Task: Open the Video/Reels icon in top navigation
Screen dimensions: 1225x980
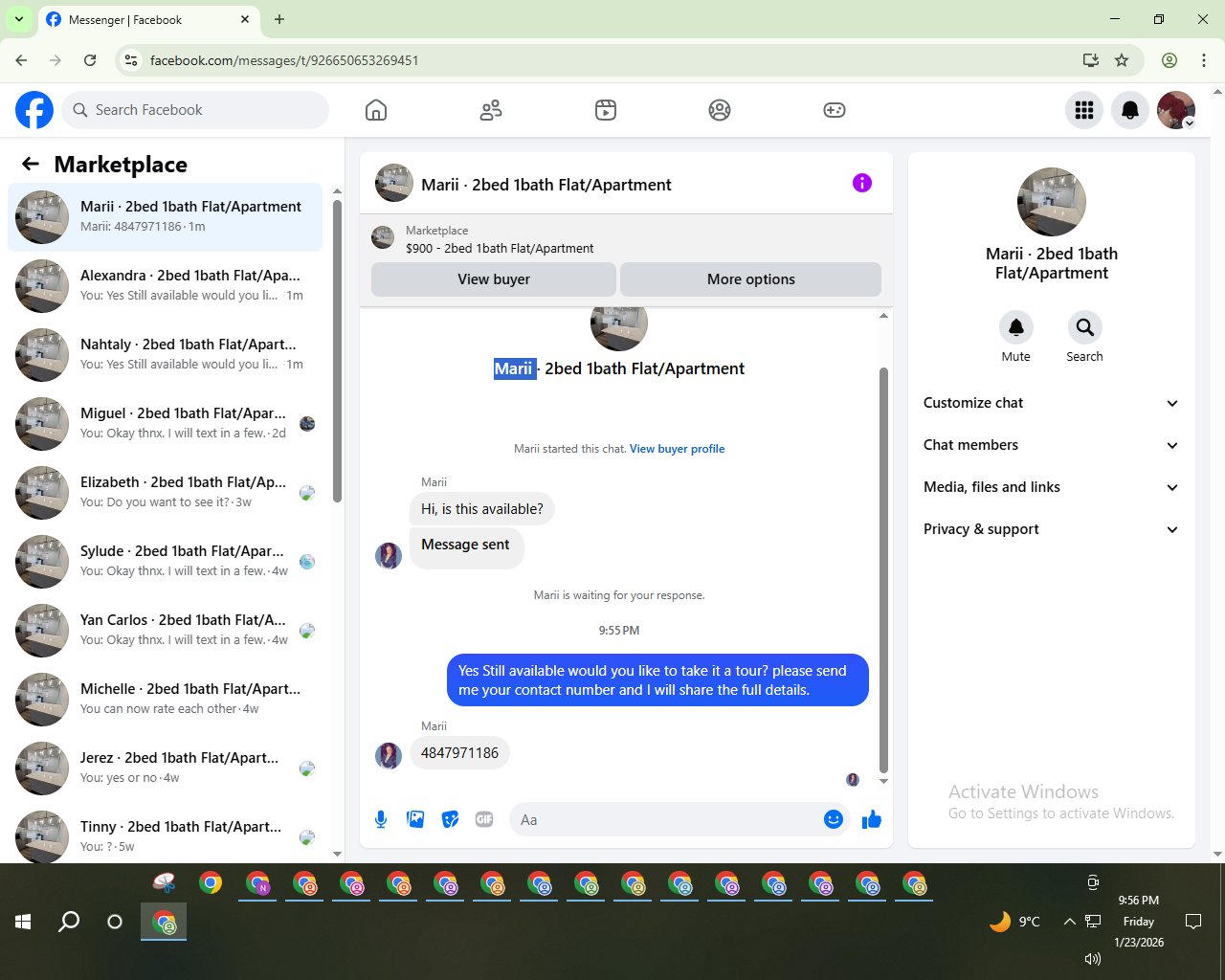Action: pyautogui.click(x=606, y=110)
